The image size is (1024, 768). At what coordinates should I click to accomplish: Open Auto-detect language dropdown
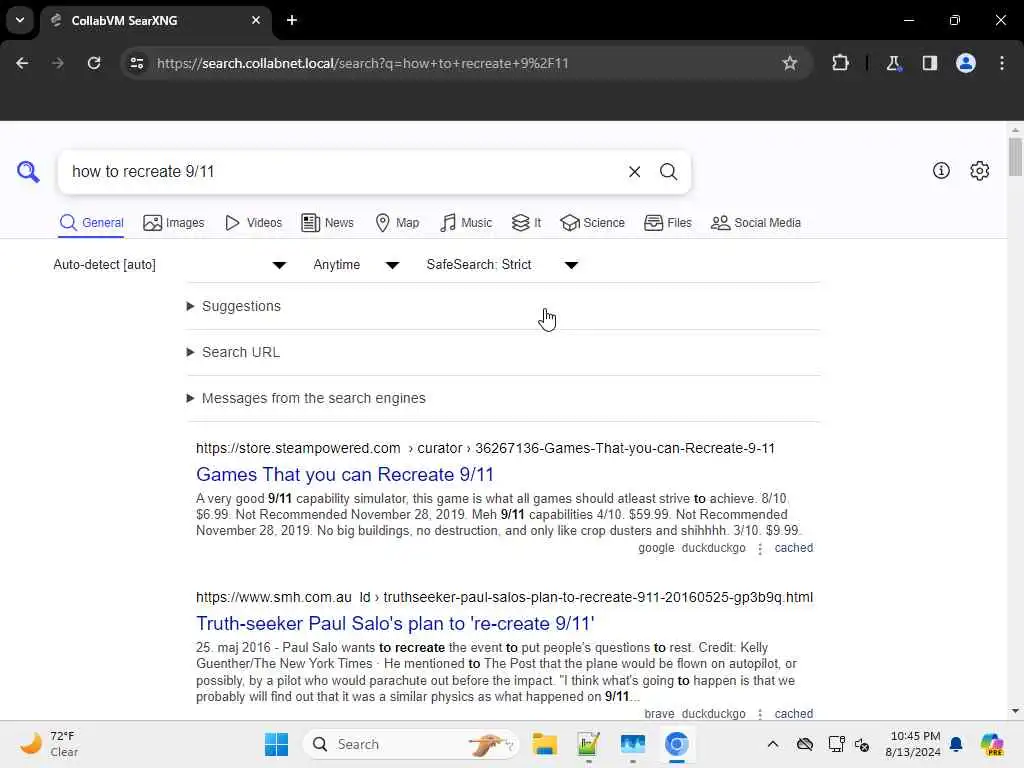point(170,264)
